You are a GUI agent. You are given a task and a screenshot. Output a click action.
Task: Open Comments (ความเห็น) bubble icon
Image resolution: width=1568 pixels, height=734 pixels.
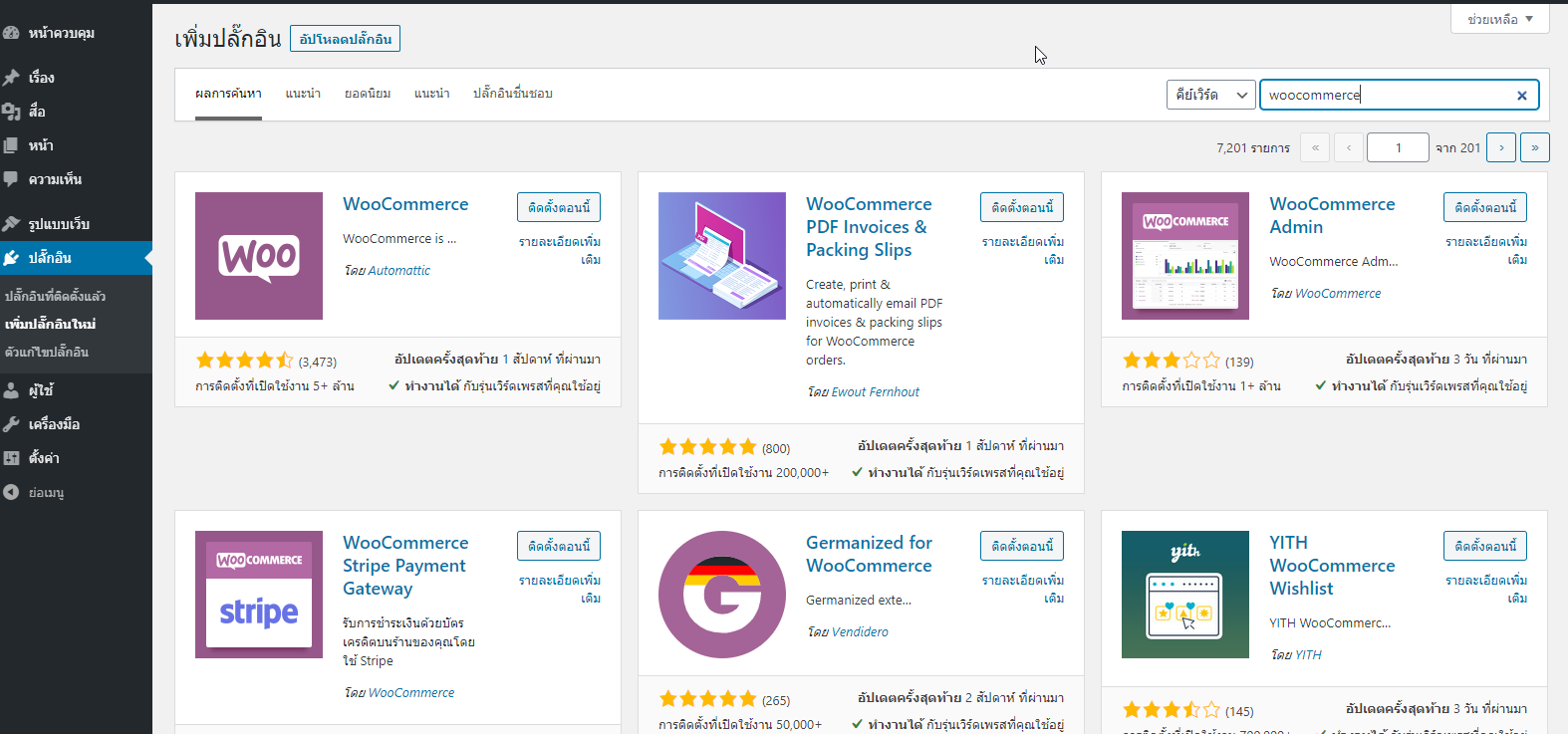tap(11, 179)
